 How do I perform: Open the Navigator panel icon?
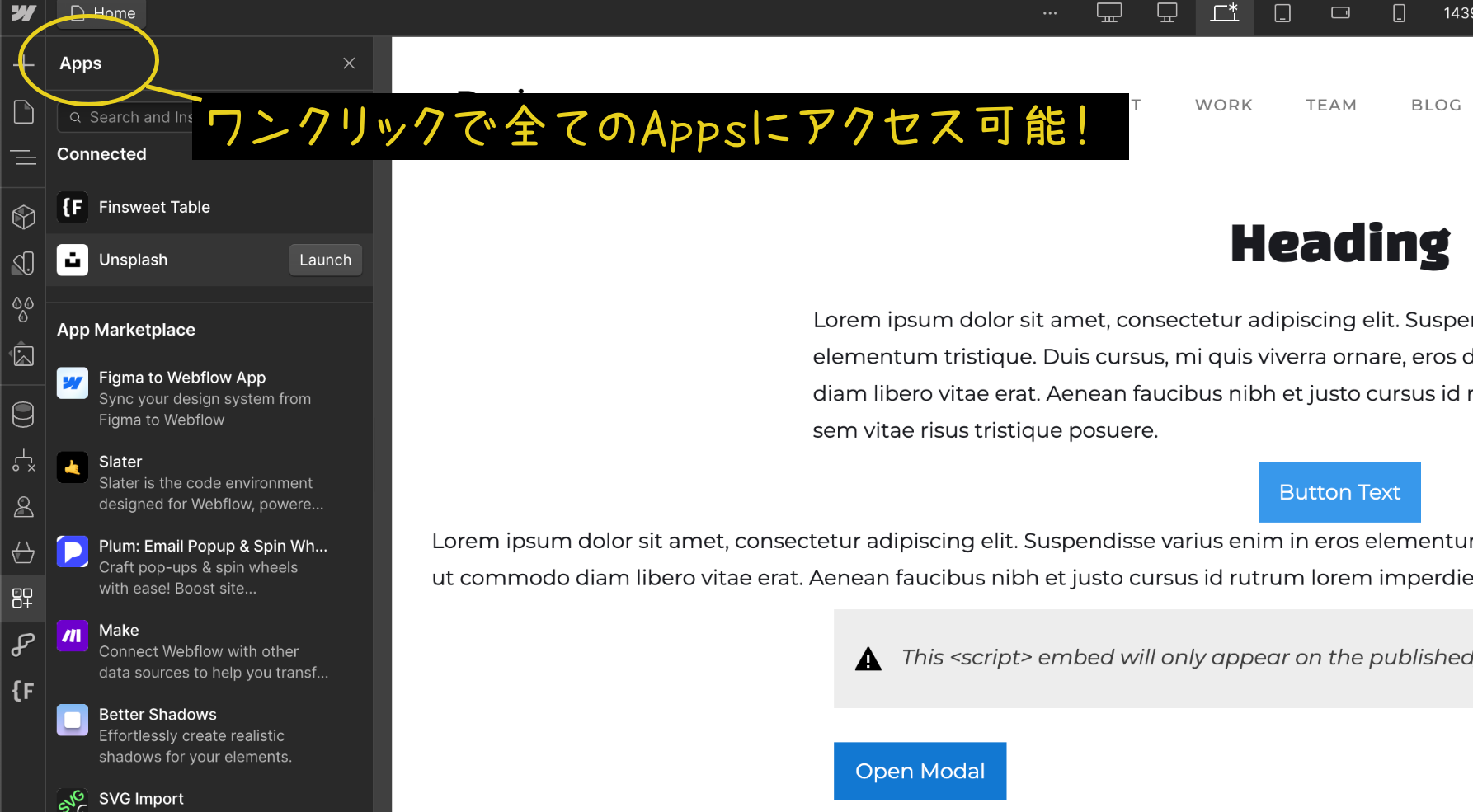click(x=24, y=157)
